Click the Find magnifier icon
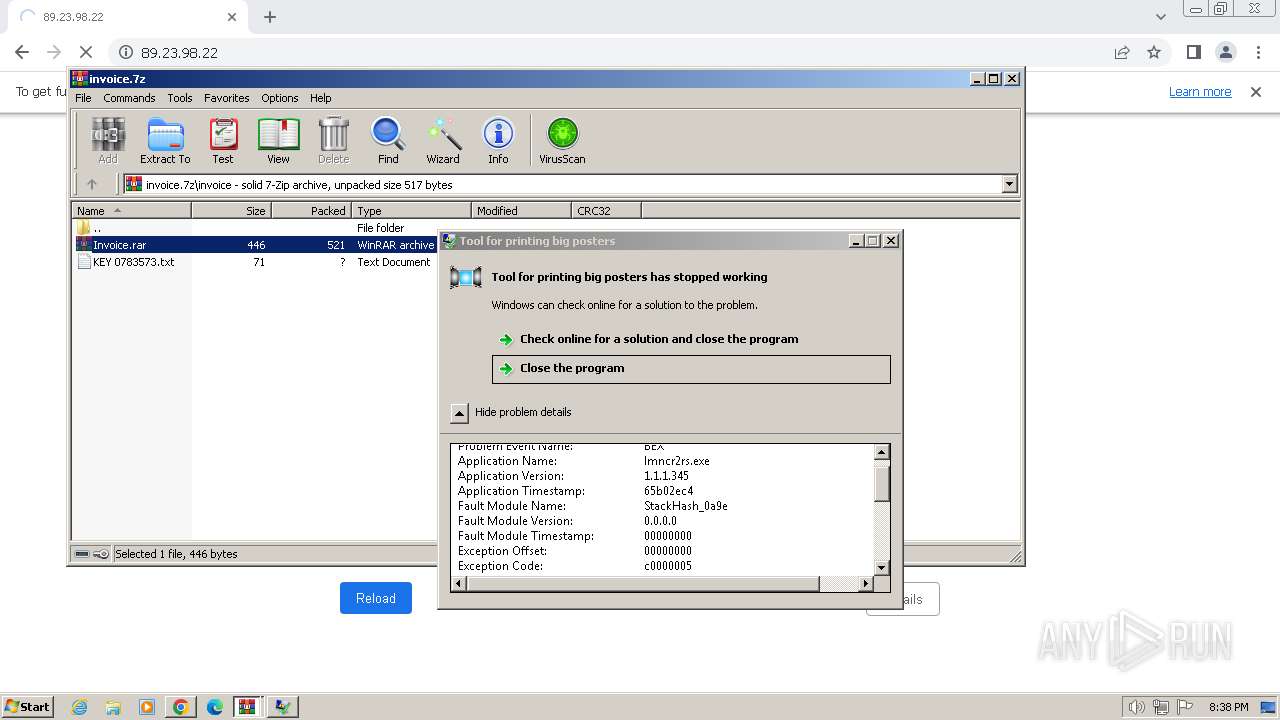The image size is (1280, 720). point(388,140)
